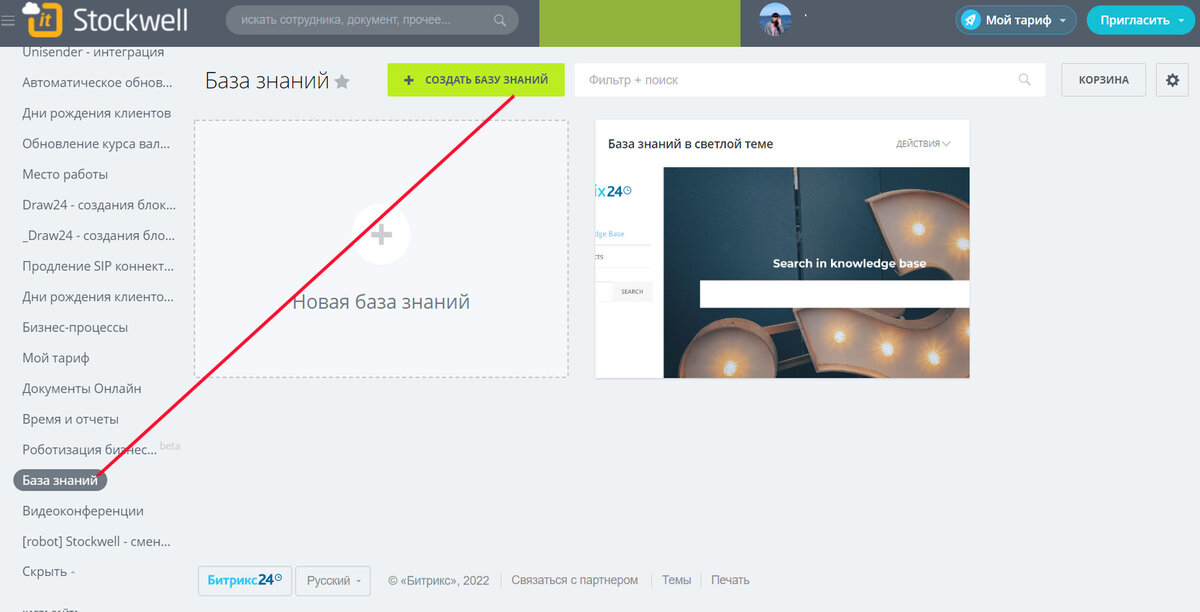Open Видеоконференции

coord(83,511)
